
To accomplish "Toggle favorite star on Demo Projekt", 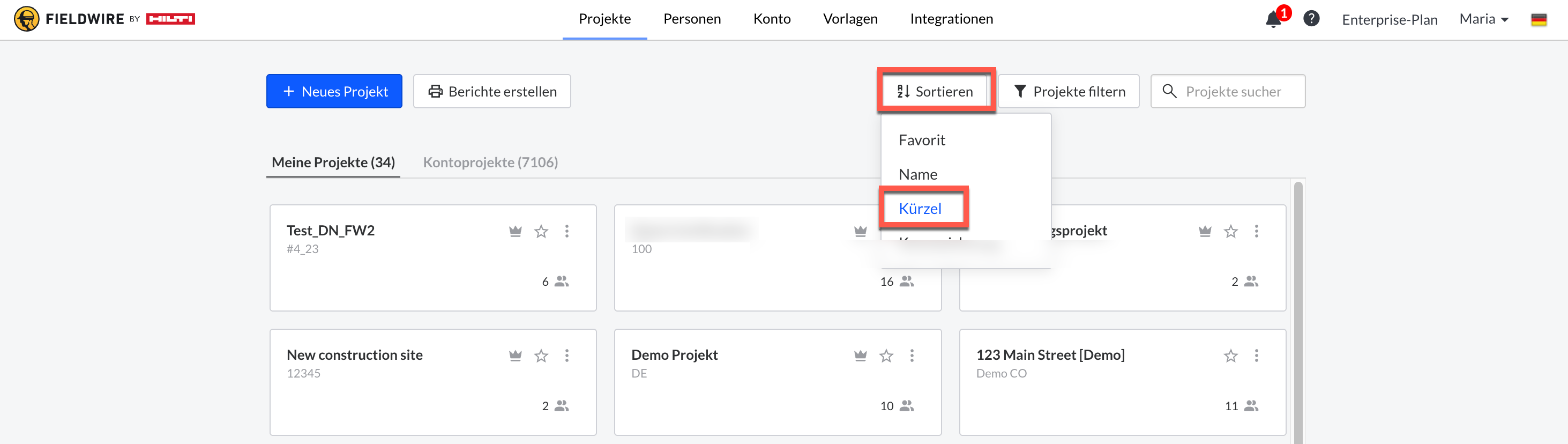I will coord(886,356).
